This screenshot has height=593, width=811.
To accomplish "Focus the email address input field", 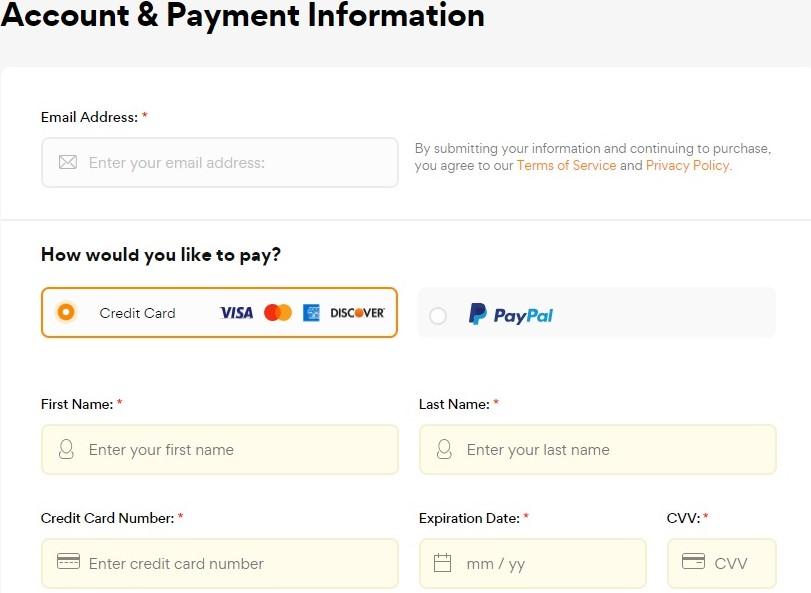I will (x=230, y=162).
